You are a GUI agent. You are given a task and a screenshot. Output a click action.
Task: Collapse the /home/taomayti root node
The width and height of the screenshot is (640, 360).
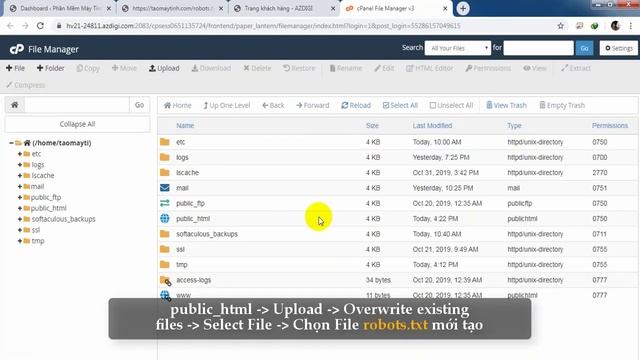pos(11,143)
